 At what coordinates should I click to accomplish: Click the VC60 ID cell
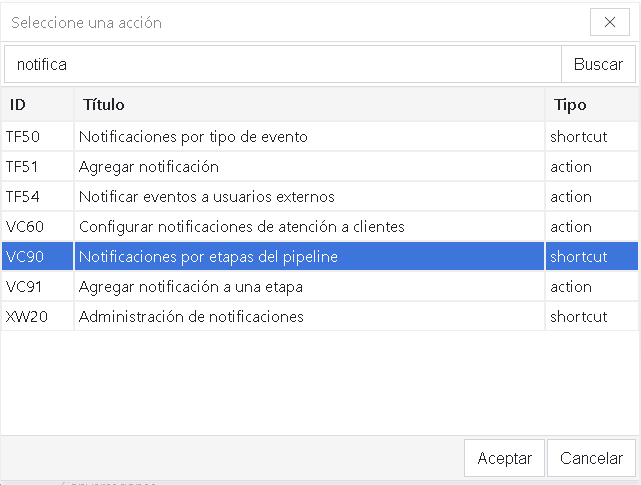pos(24,227)
